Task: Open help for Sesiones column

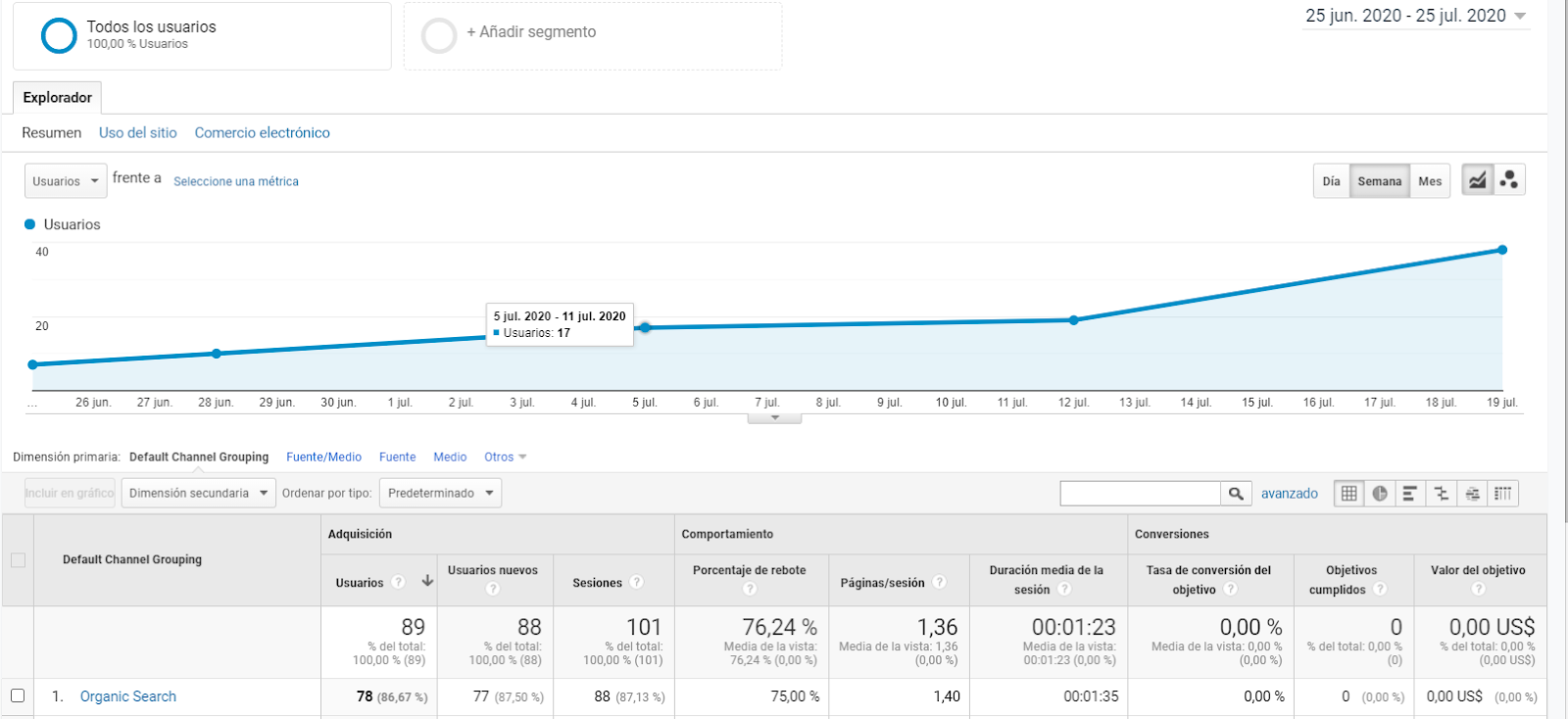Action: [637, 582]
